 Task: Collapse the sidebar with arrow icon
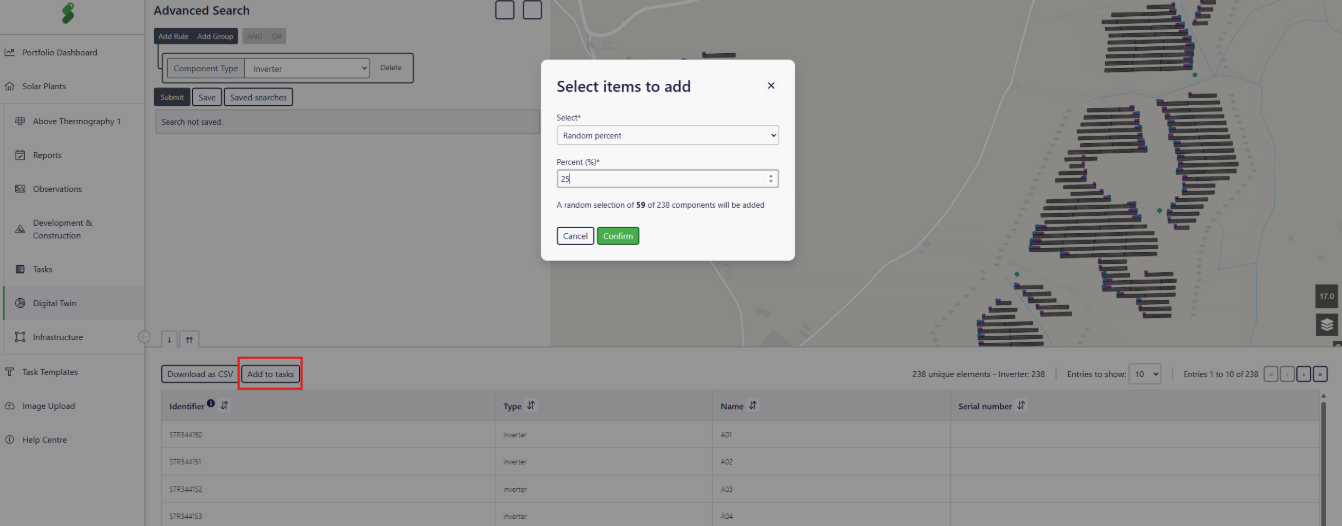click(x=143, y=337)
